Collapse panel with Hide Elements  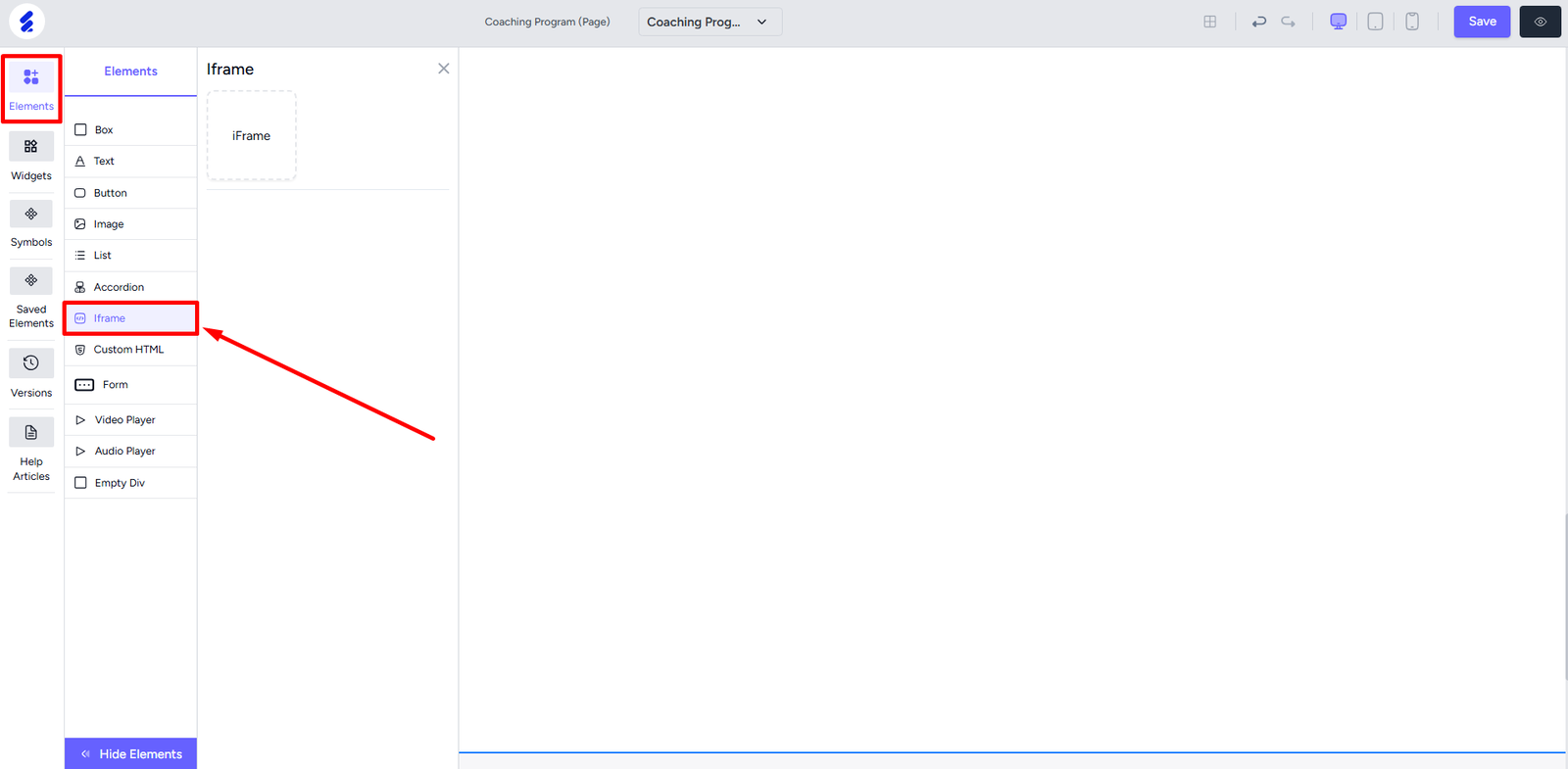tap(130, 753)
